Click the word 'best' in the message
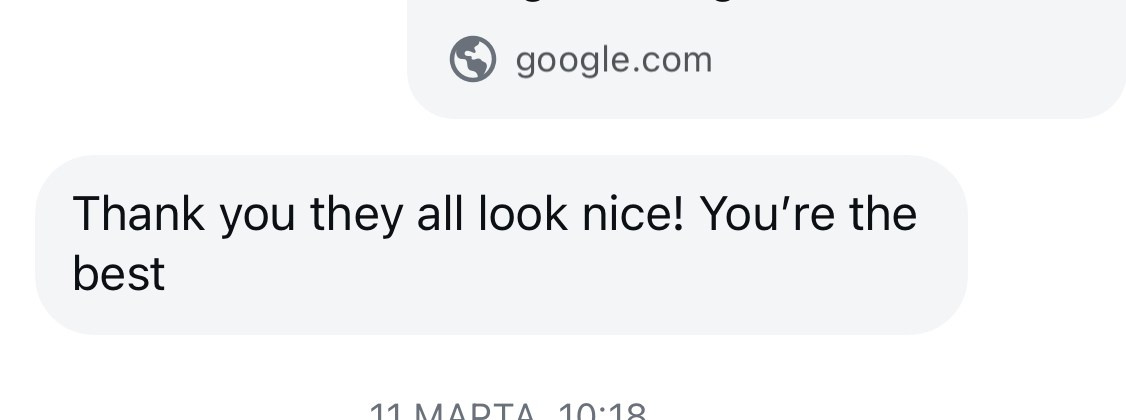Viewport: 1126px width, 420px height. click(118, 274)
